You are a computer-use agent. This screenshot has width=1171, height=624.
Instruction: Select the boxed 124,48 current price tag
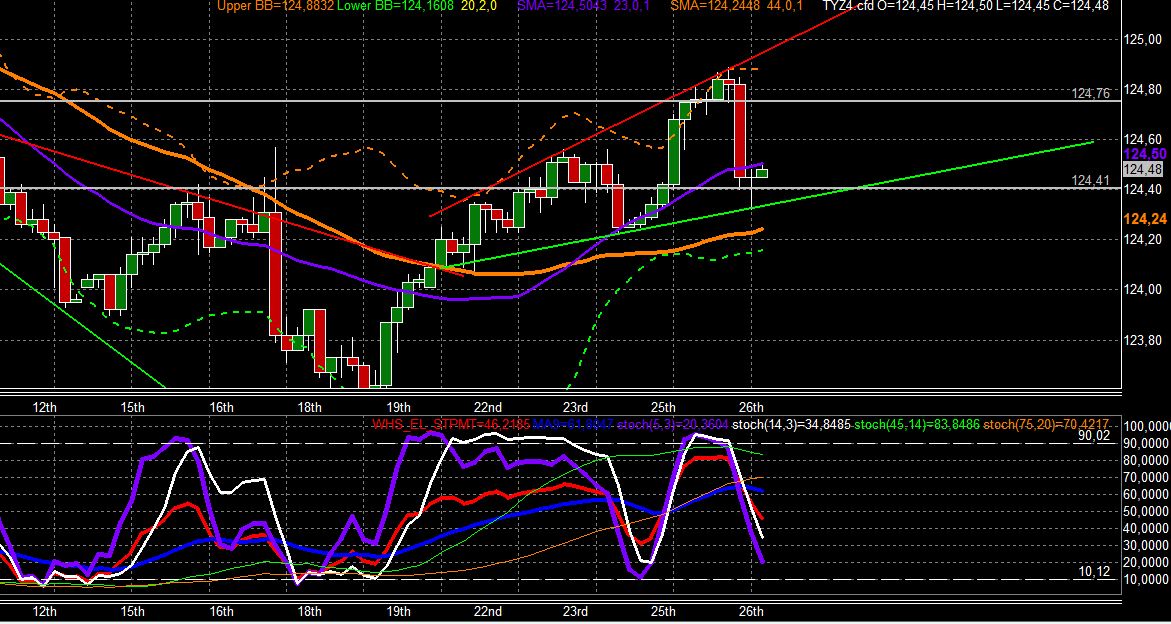pyautogui.click(x=1143, y=169)
